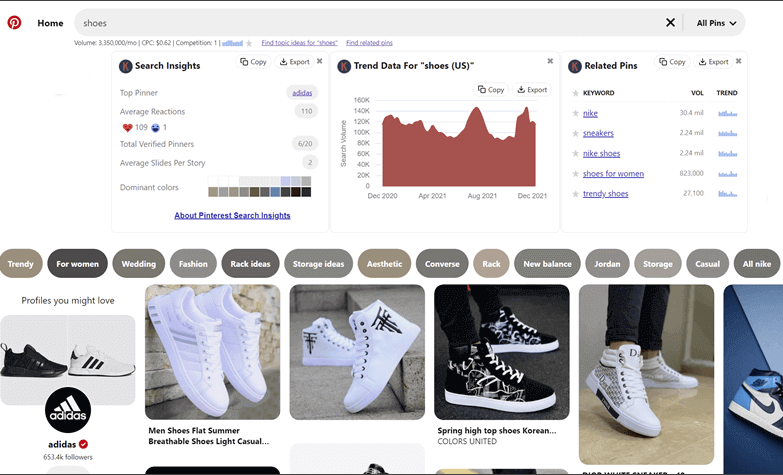The image size is (783, 475).
Task: Toggle the star in Related Pins header row
Action: click(x=575, y=93)
